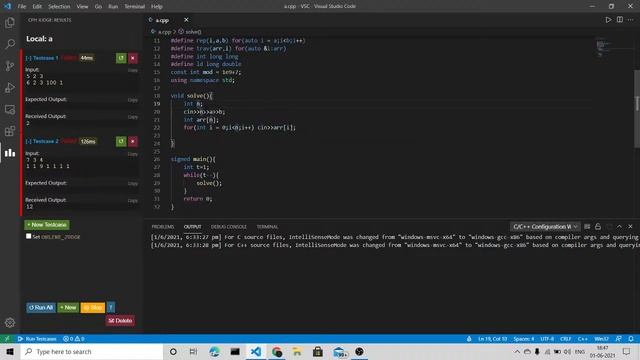Open the Extensions view
The image size is (640, 360).
click(x=10, y=131)
